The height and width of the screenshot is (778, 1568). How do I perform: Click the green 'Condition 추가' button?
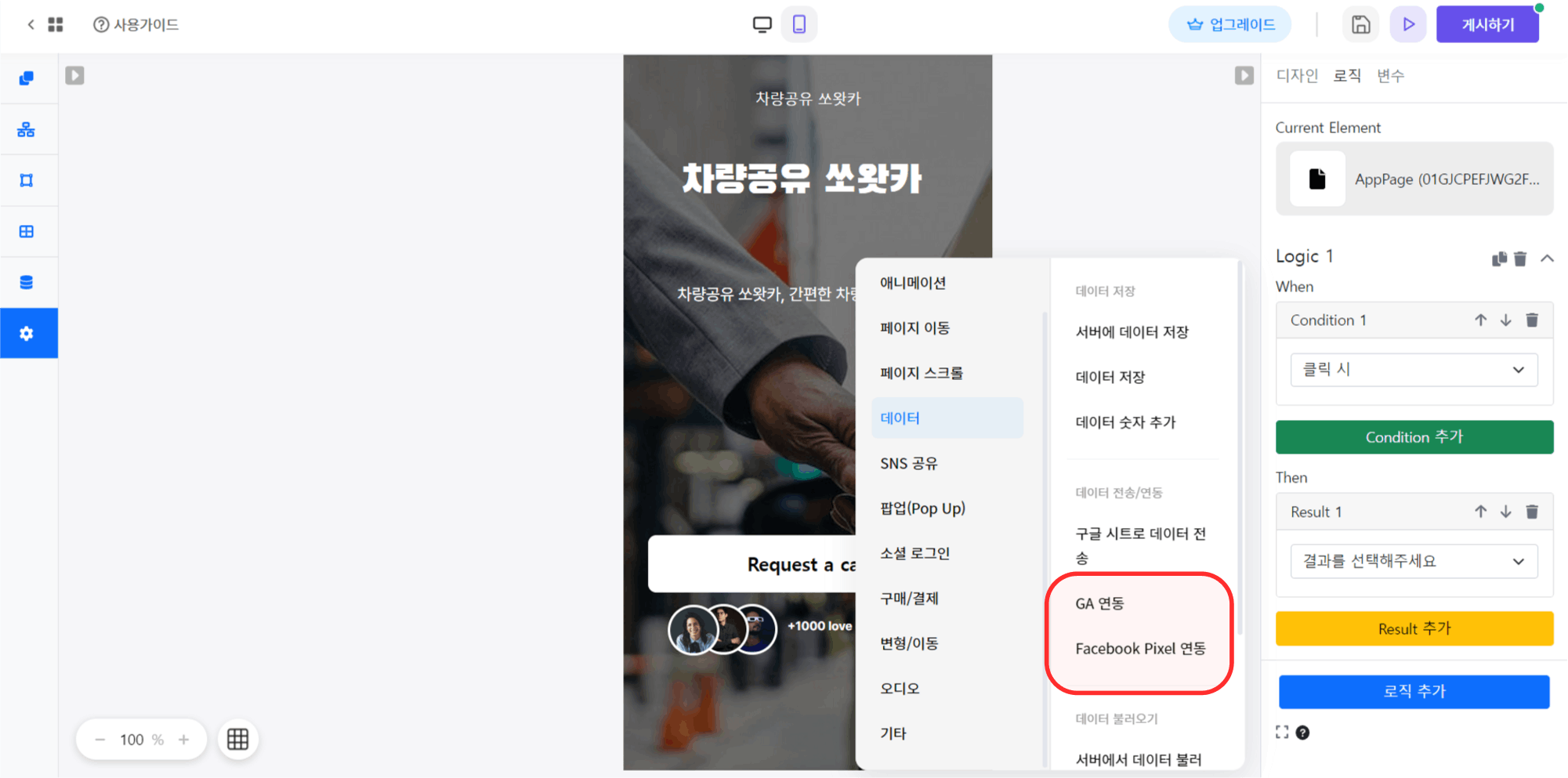[x=1414, y=437]
